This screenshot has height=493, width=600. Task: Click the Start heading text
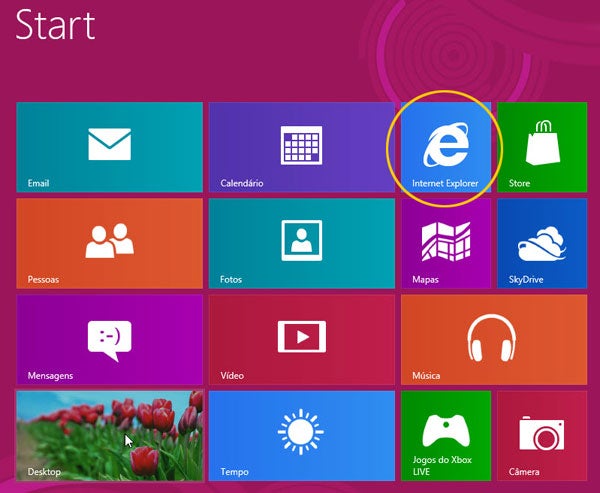coord(55,25)
